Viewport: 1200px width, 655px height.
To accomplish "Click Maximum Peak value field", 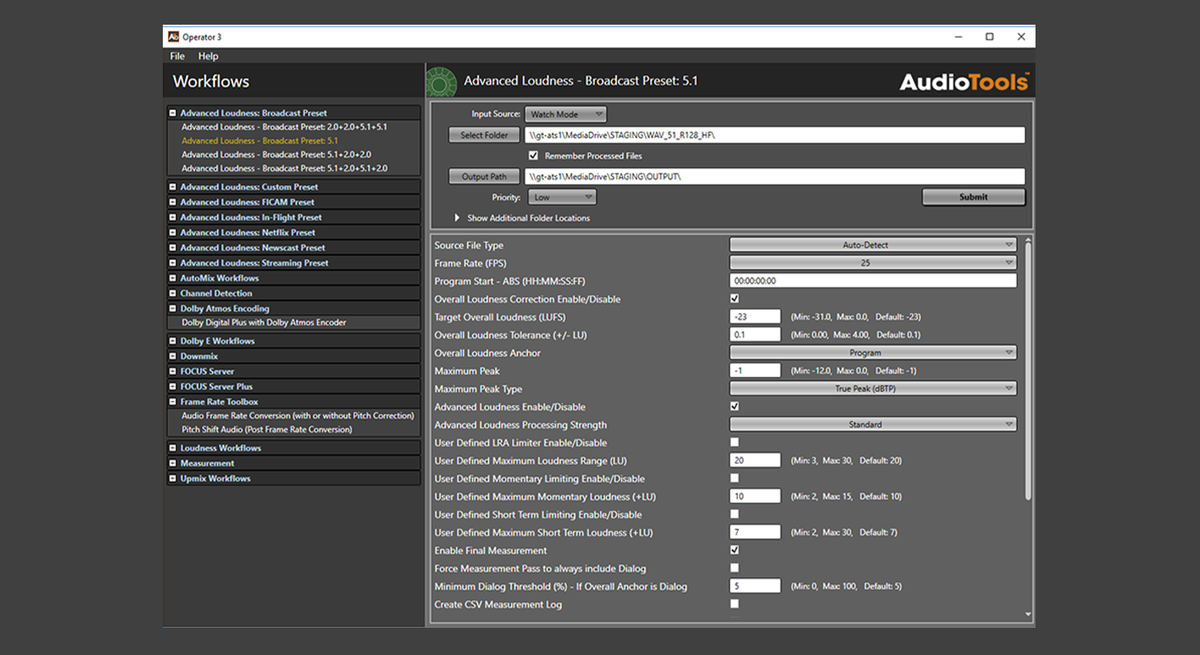I will coord(755,370).
